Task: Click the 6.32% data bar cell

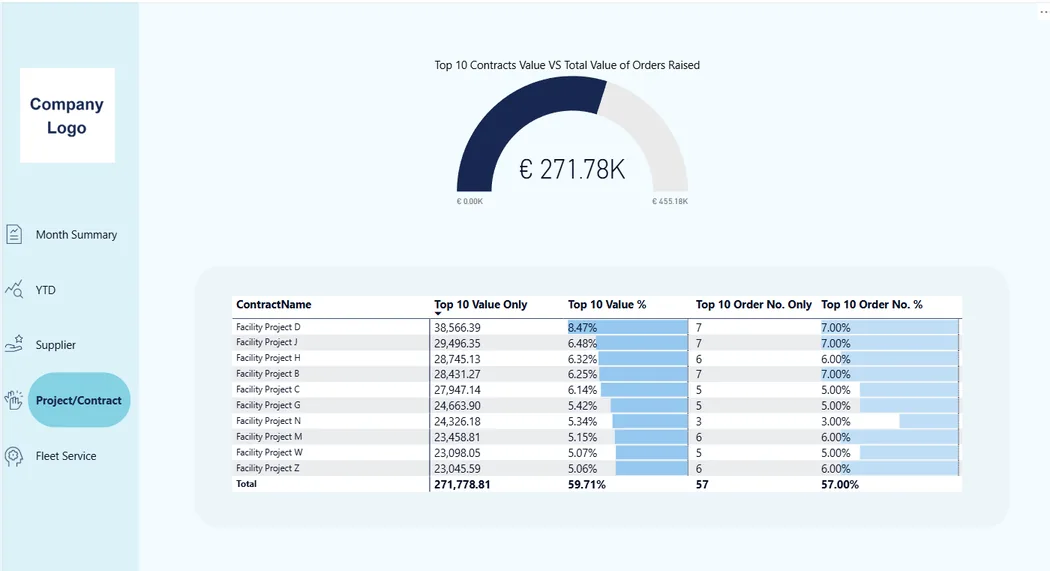Action: coord(627,359)
